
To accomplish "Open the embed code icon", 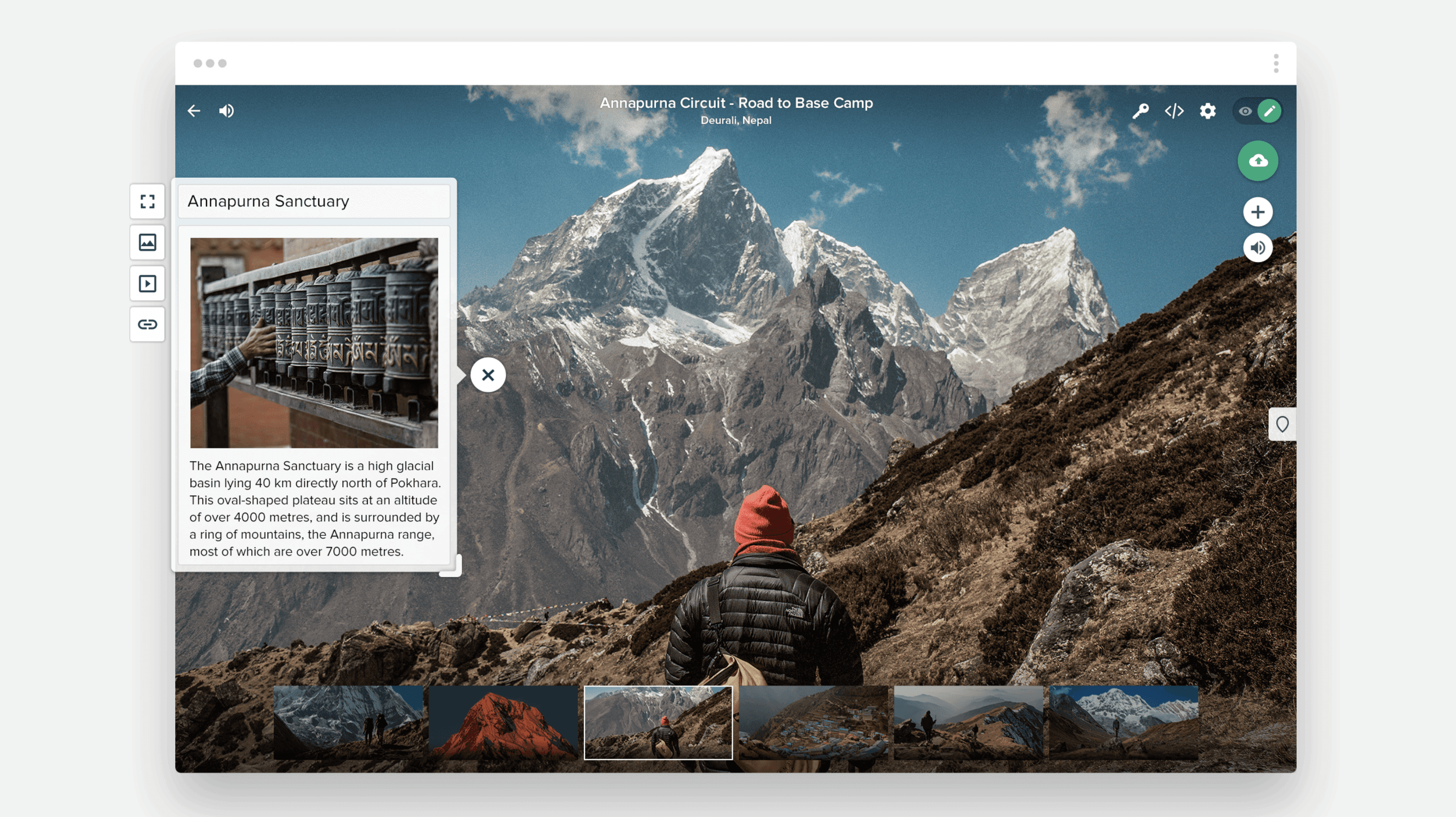I will tap(1174, 111).
